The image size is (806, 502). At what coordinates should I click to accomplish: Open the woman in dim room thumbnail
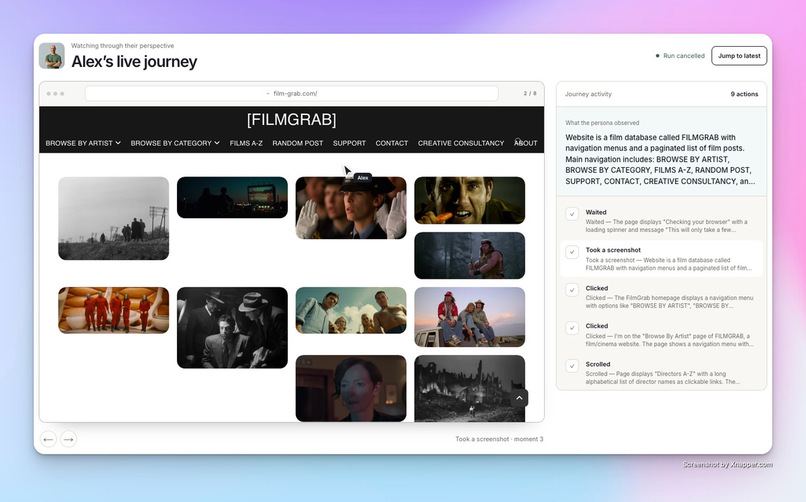click(351, 388)
